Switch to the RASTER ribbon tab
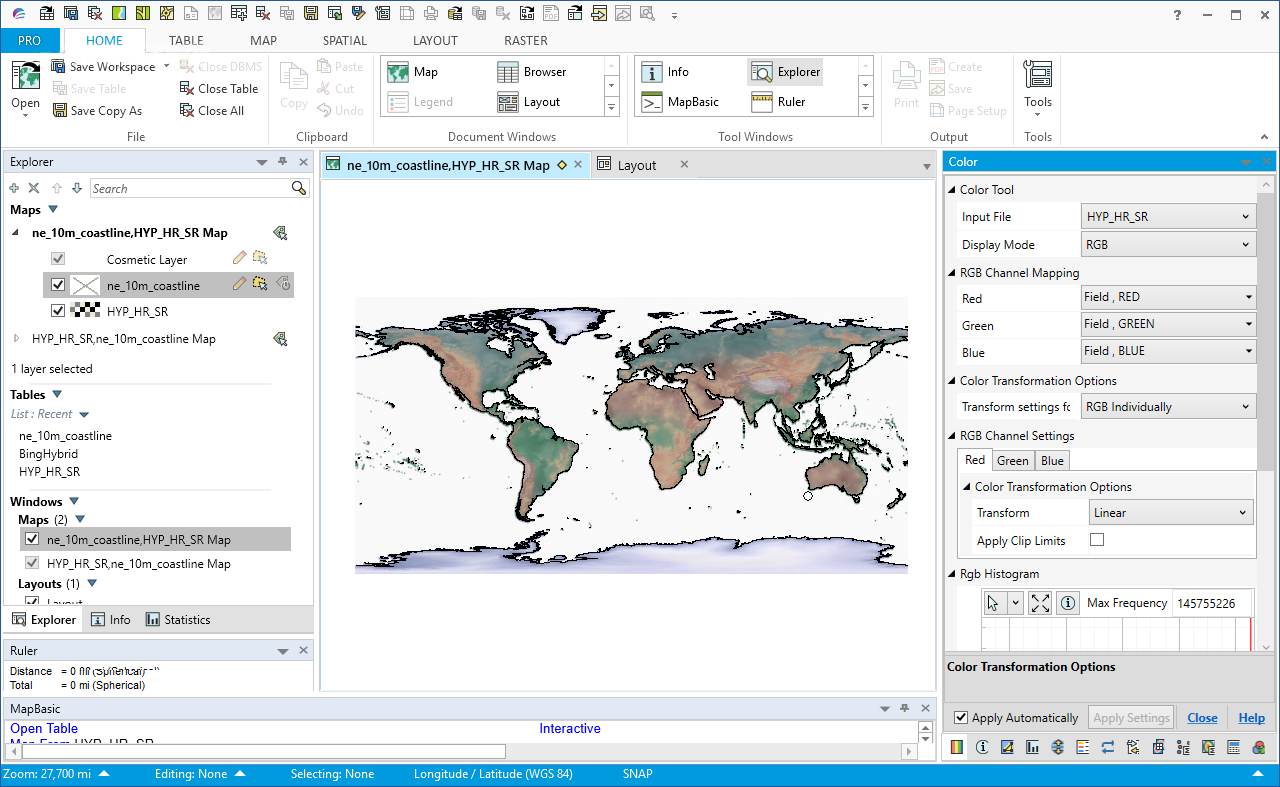The width and height of the screenshot is (1280, 787). click(x=525, y=40)
